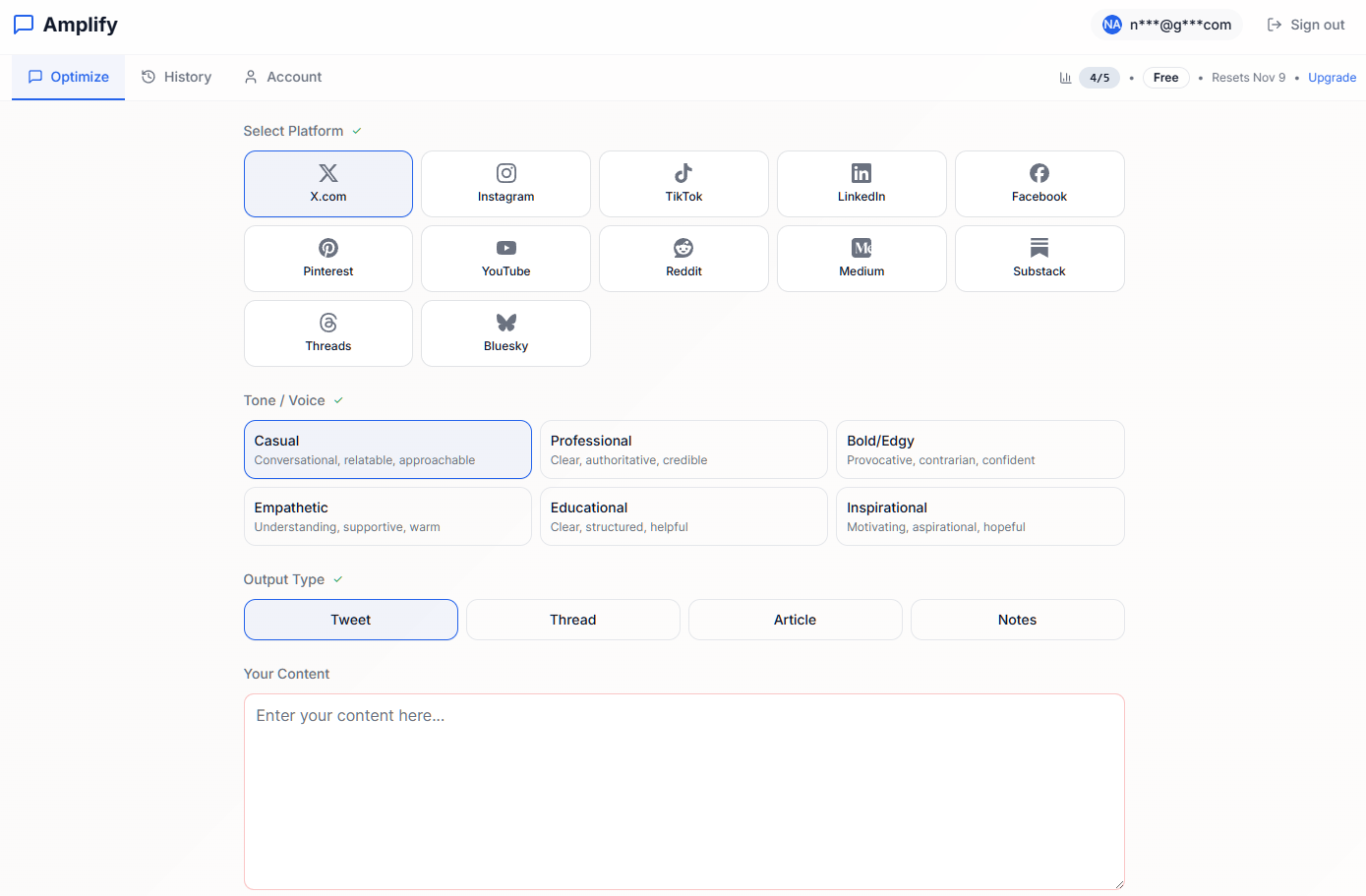Open the Upgrade link

click(1332, 77)
